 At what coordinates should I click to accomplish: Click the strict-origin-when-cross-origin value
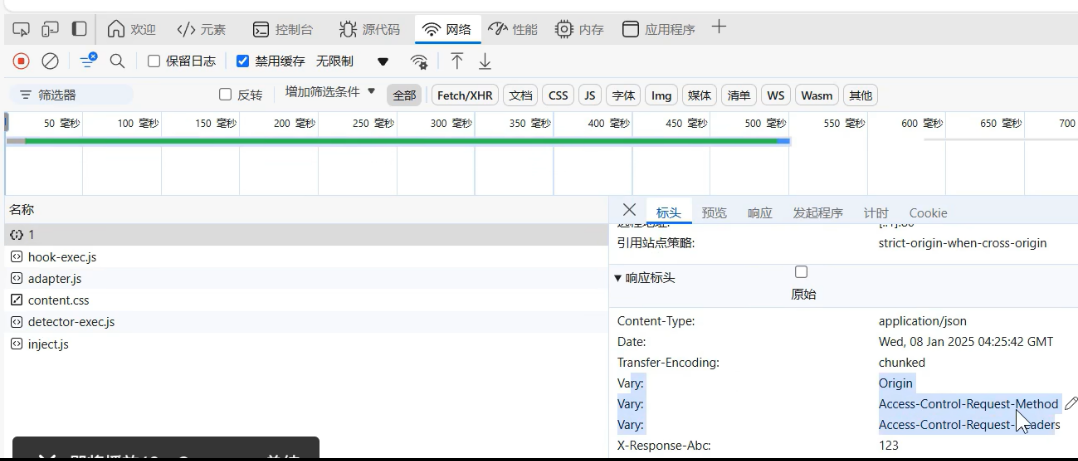click(x=962, y=243)
